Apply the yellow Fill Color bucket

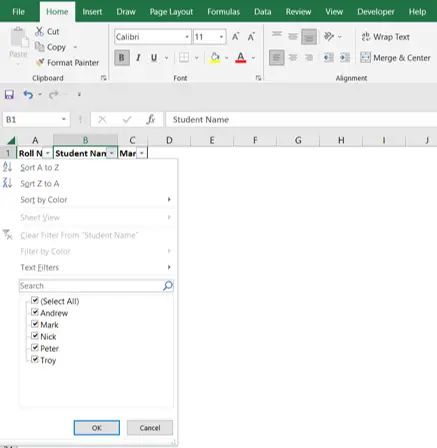215,58
